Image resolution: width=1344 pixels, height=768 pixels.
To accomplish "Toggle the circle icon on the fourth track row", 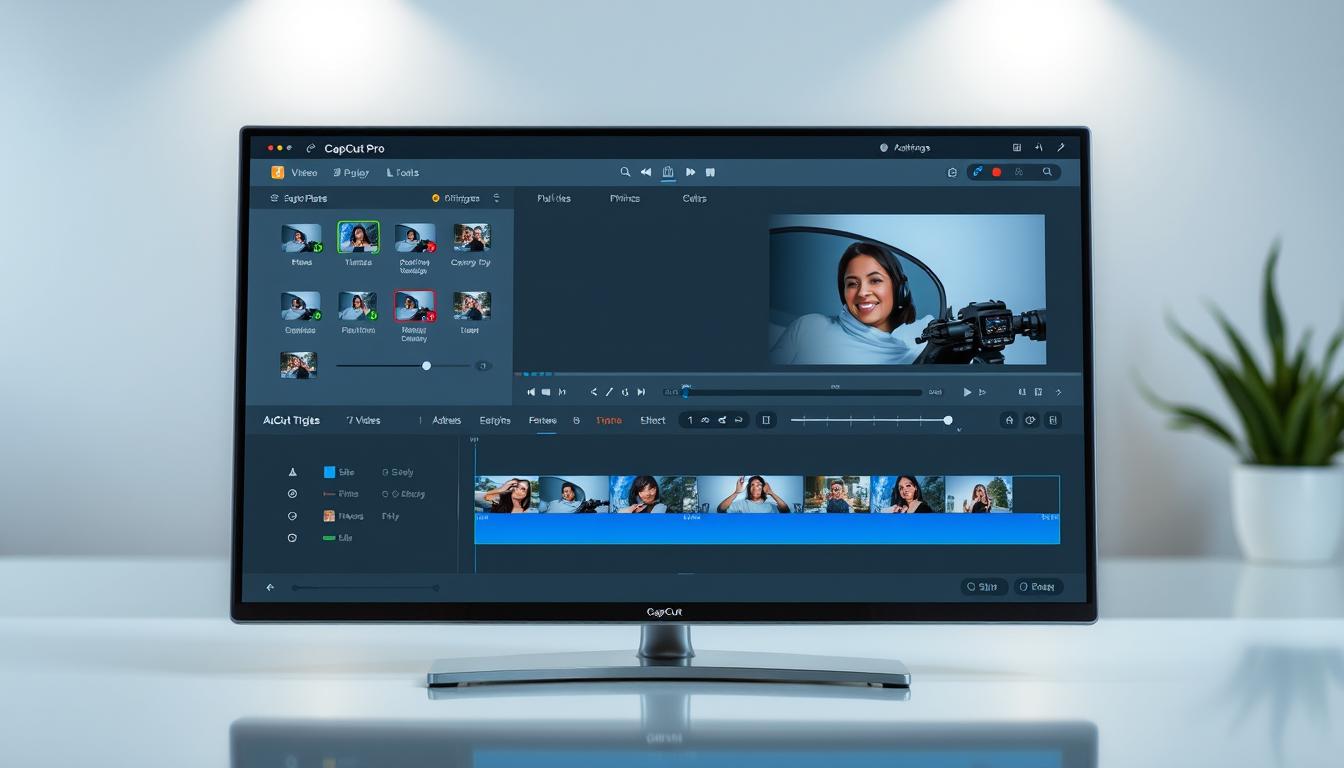I will point(292,538).
